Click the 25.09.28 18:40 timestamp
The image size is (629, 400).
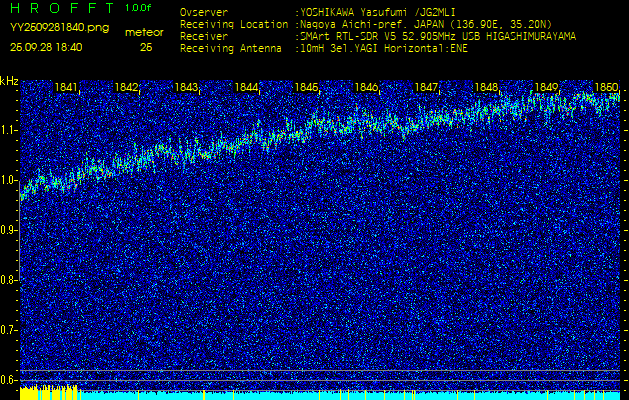point(46,47)
